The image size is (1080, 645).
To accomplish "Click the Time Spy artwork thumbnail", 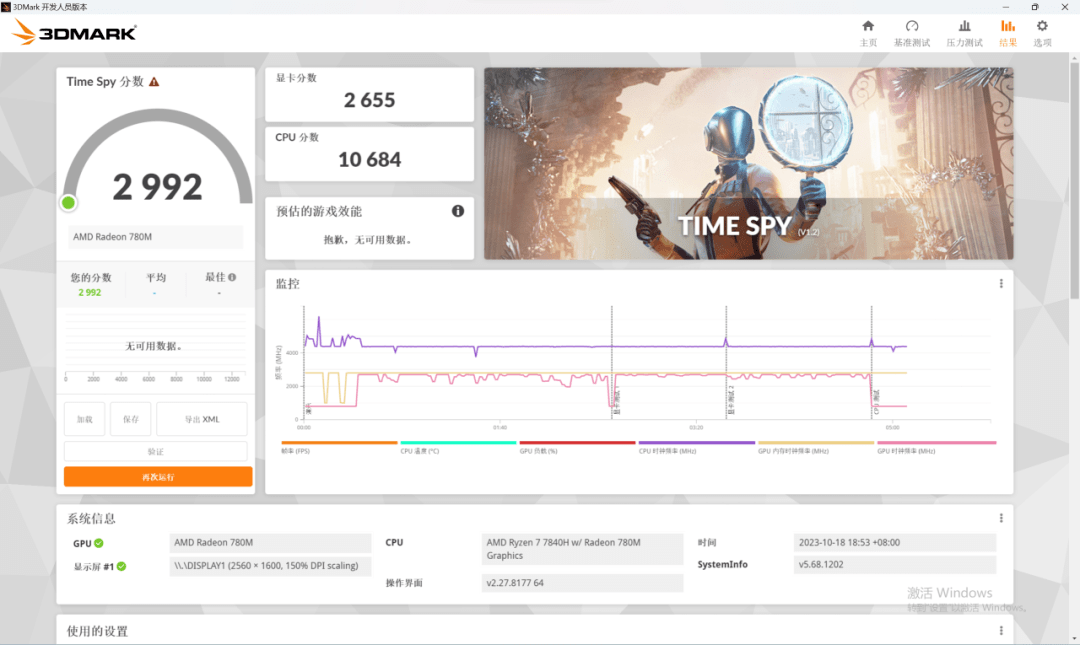I will [749, 163].
